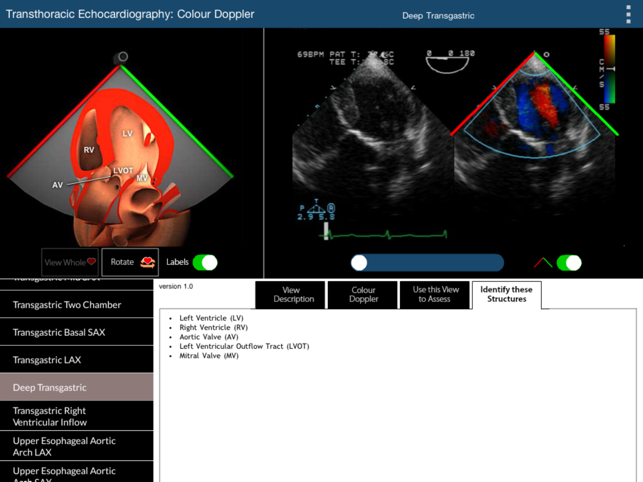Switch to the Colour Doppler tab
This screenshot has height=482, width=643.
click(364, 295)
